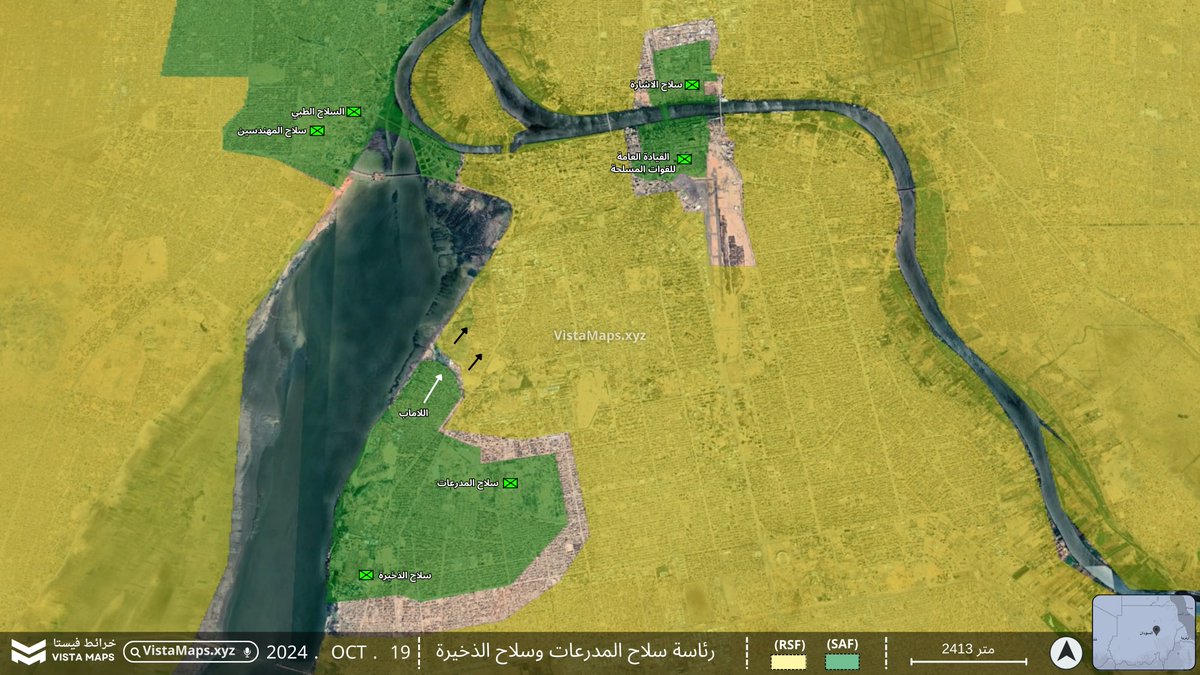Click the Vista Maps logo icon
This screenshot has height=675, width=1200.
pos(28,652)
